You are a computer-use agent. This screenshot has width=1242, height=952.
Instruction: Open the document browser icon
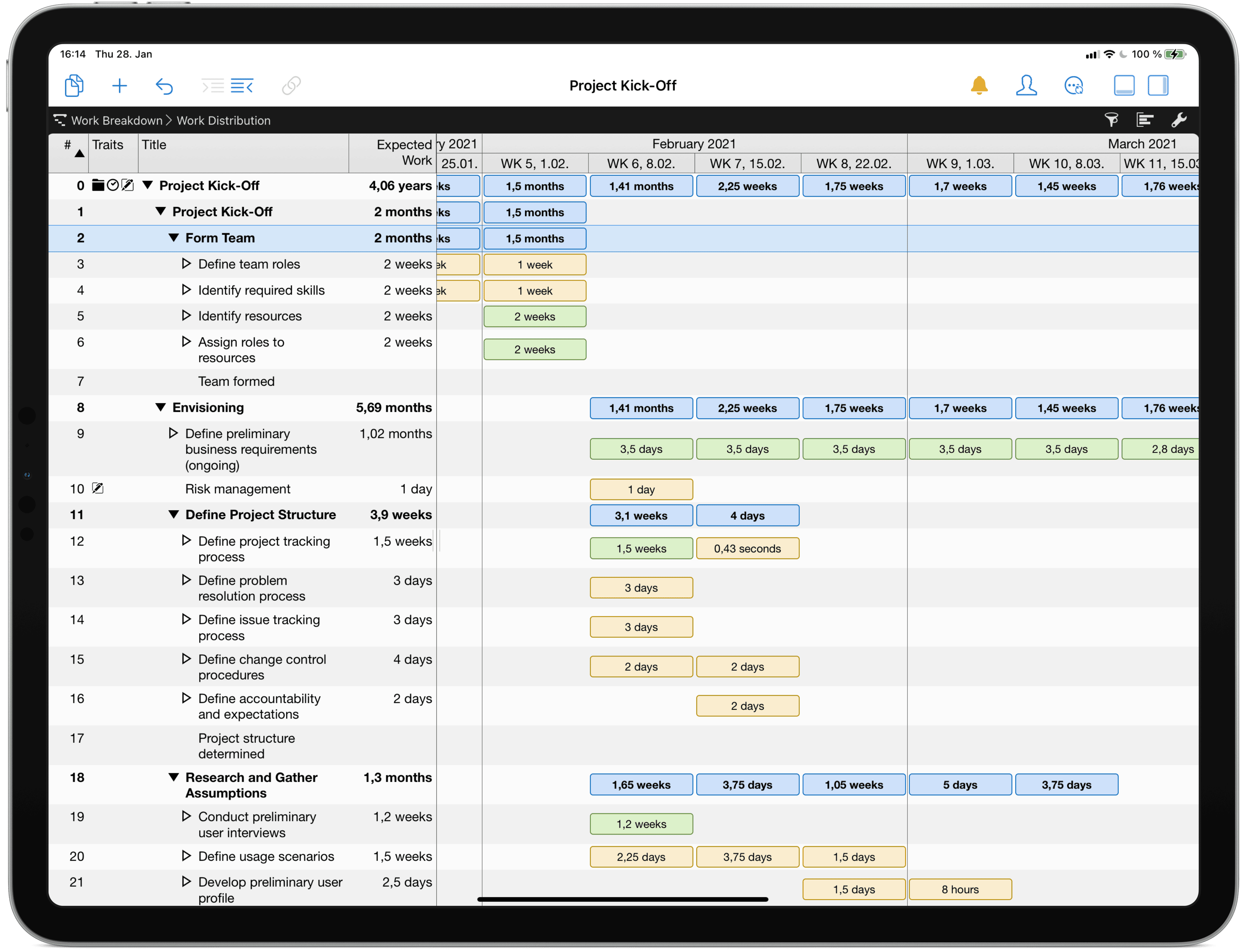(x=74, y=85)
